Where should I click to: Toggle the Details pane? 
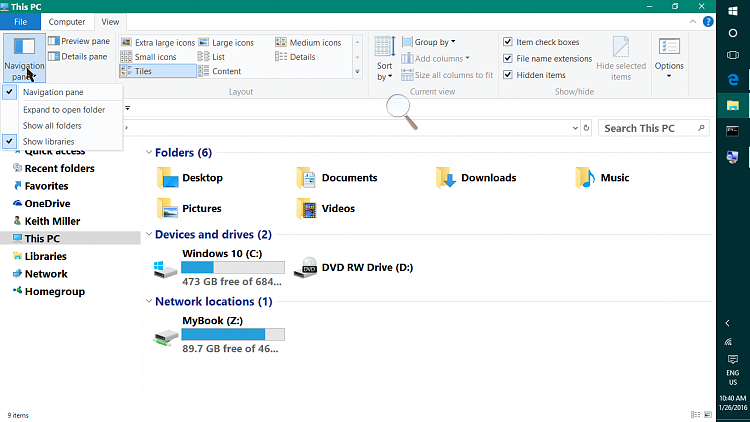(78, 56)
